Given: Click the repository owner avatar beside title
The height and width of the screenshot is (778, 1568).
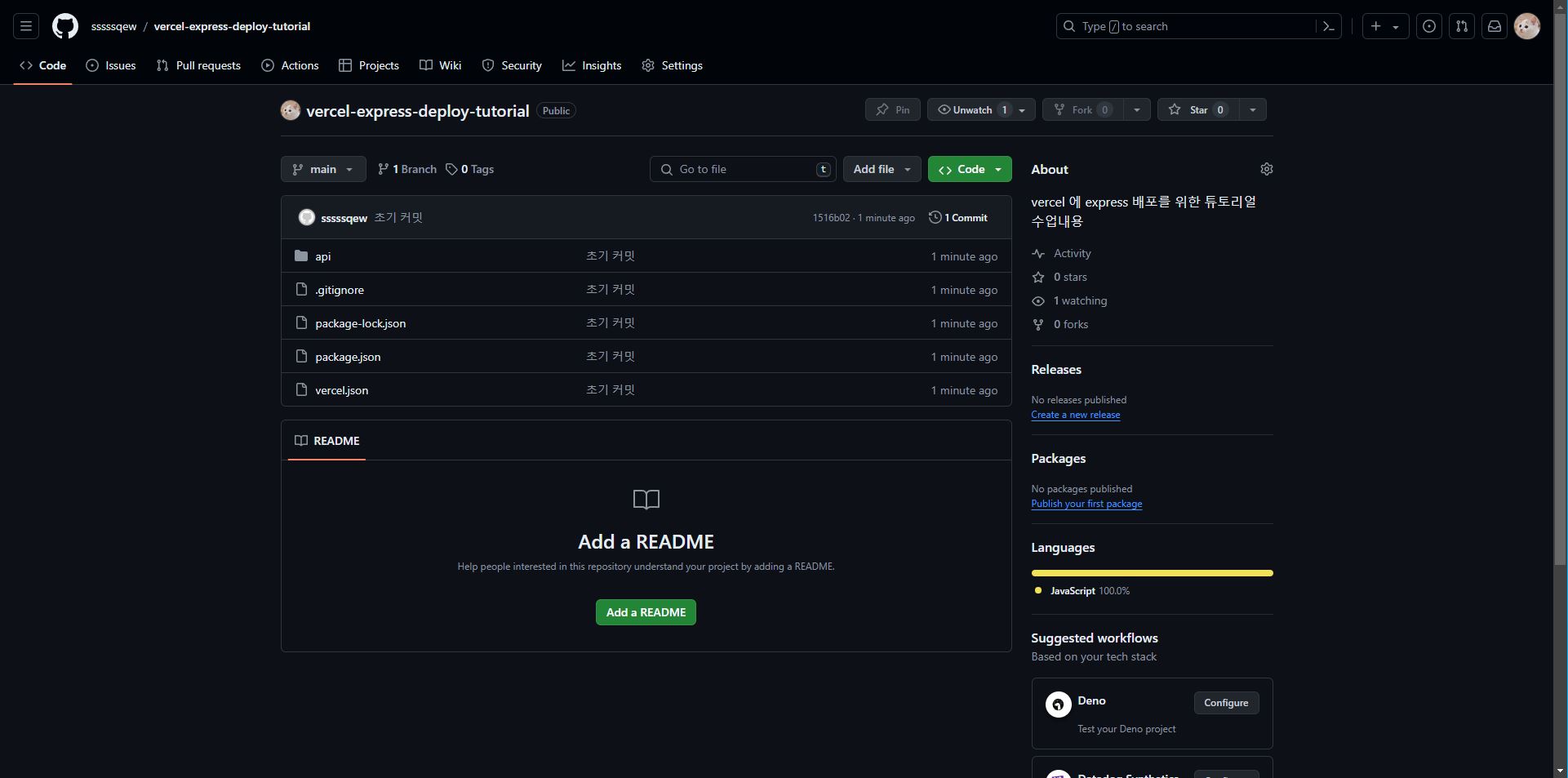Looking at the screenshot, I should [x=291, y=110].
